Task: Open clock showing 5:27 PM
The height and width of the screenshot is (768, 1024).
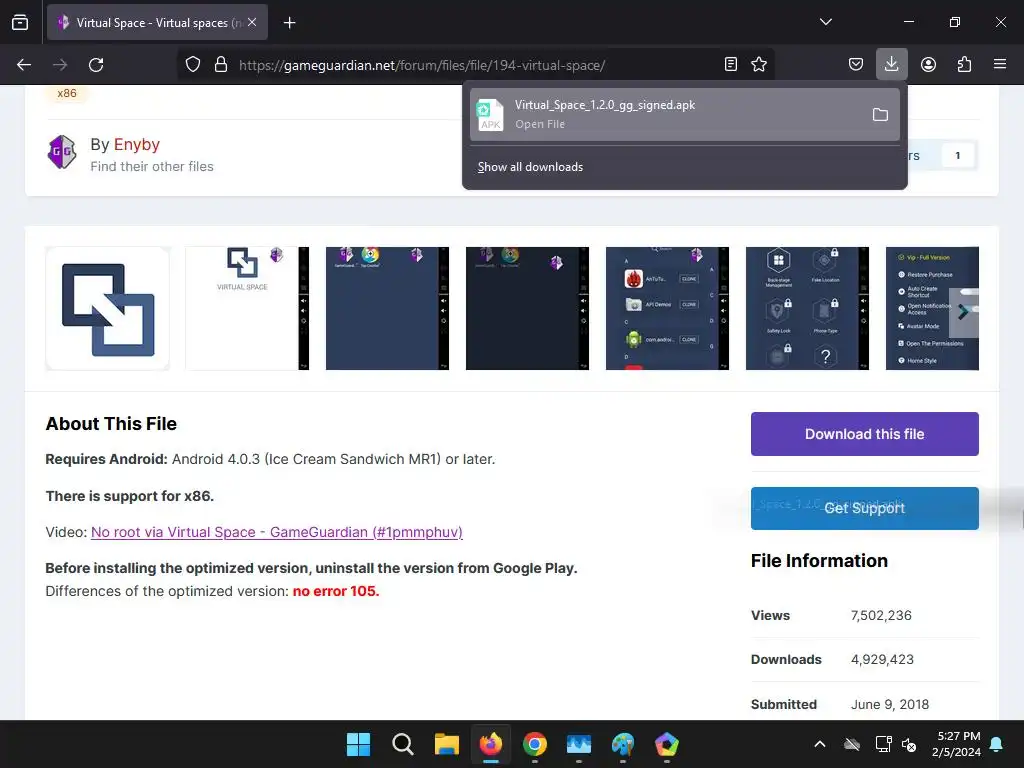Action: (956, 744)
